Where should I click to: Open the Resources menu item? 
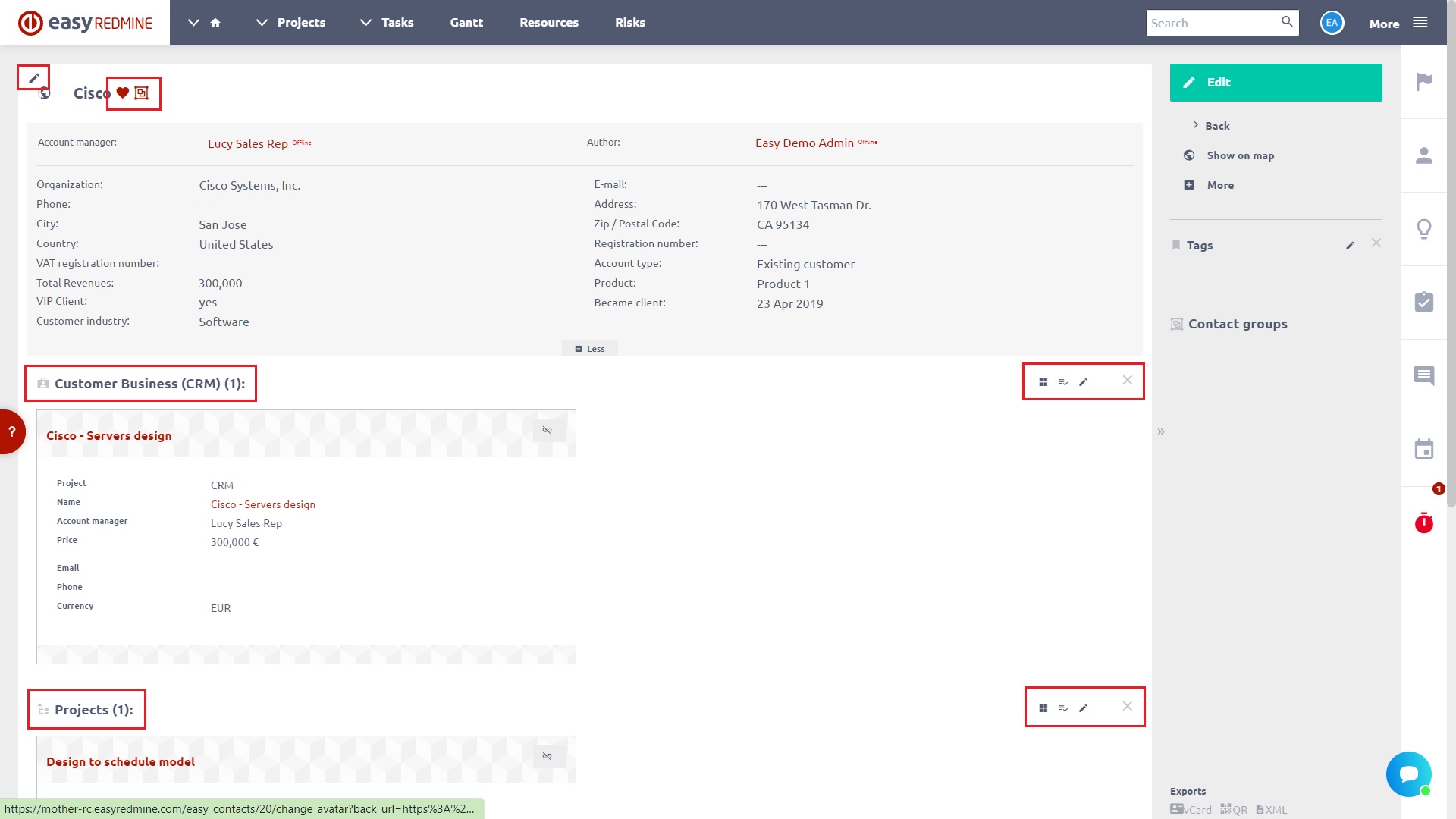pyautogui.click(x=549, y=23)
